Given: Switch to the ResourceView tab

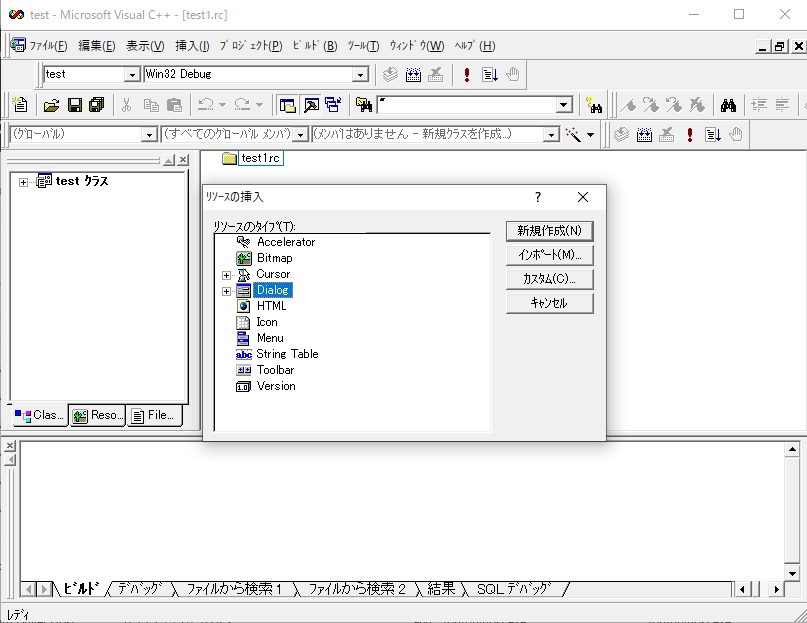Looking at the screenshot, I should [98, 415].
